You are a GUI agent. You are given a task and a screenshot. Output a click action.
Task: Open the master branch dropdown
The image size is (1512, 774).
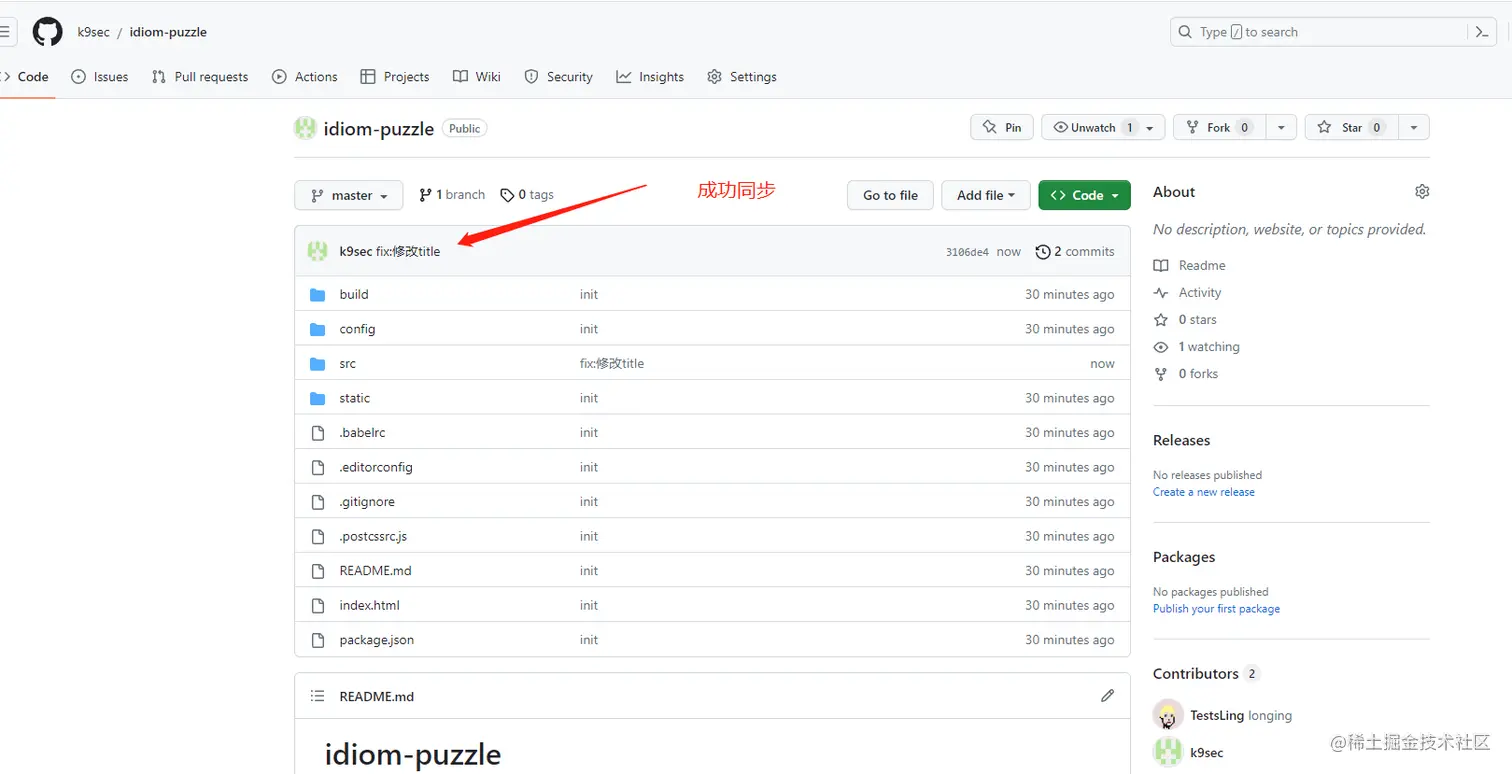(349, 195)
